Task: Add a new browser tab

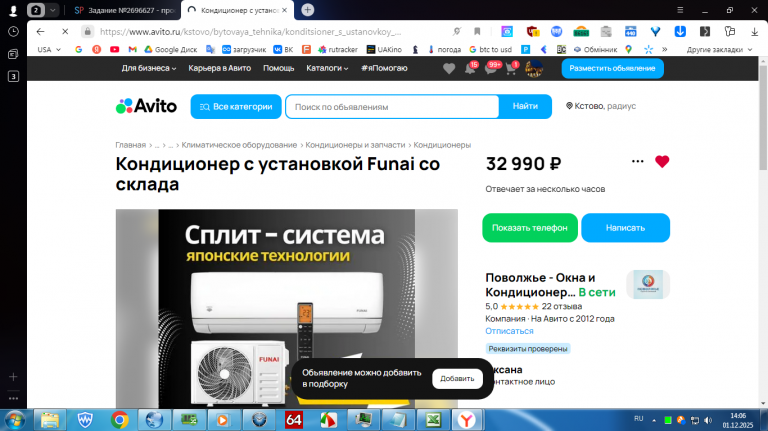Action: (308, 10)
